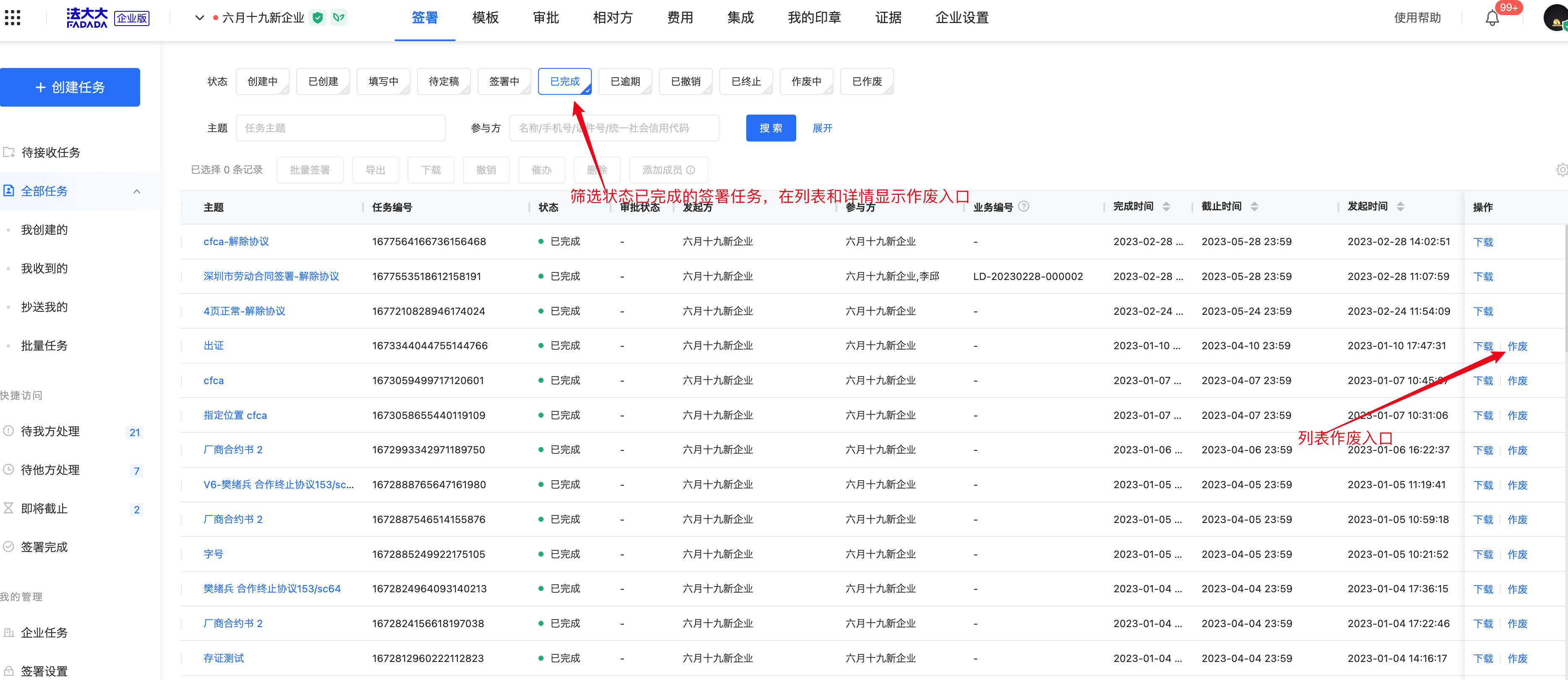Viewport: 1568px width, 680px height.
Task: Click the 待我方处理 clock icon
Action: tap(8, 431)
